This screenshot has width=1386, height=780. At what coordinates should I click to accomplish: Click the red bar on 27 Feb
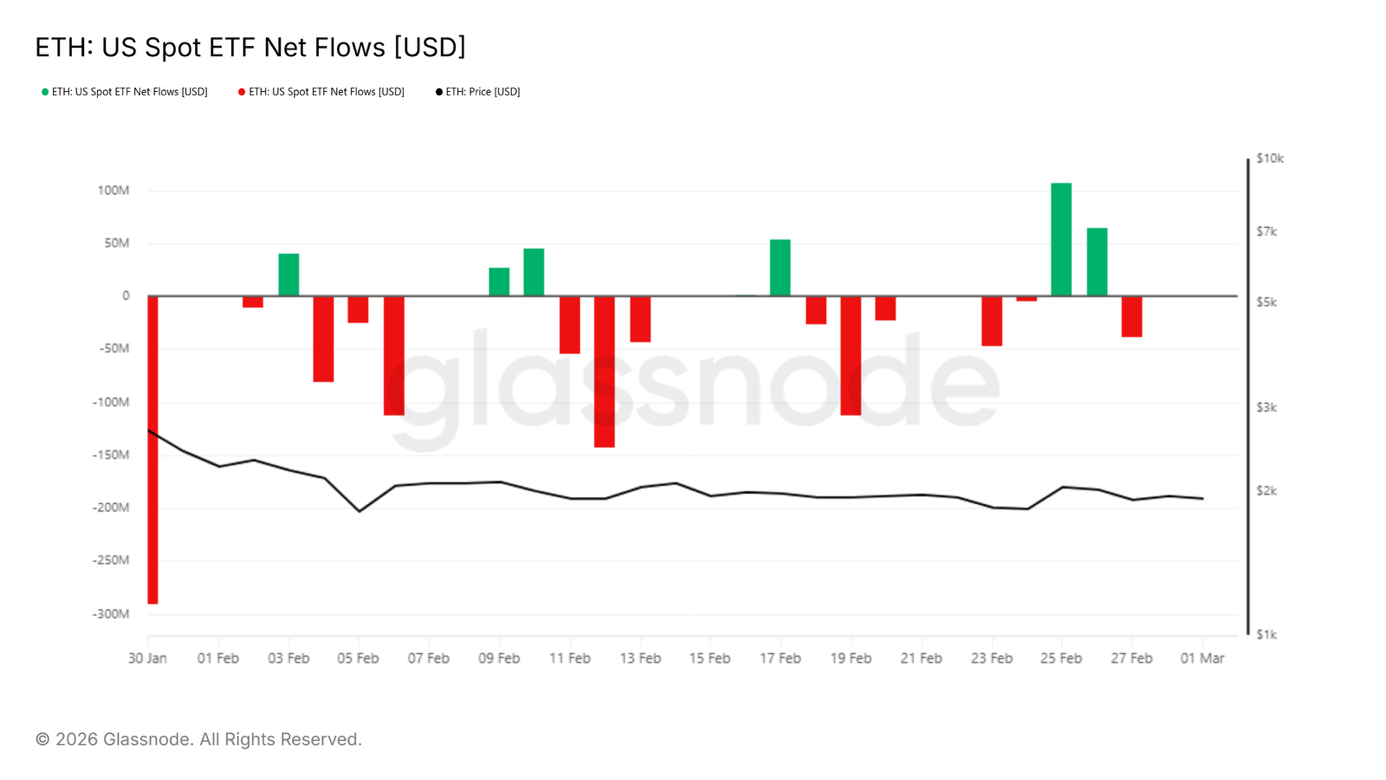tap(1131, 316)
